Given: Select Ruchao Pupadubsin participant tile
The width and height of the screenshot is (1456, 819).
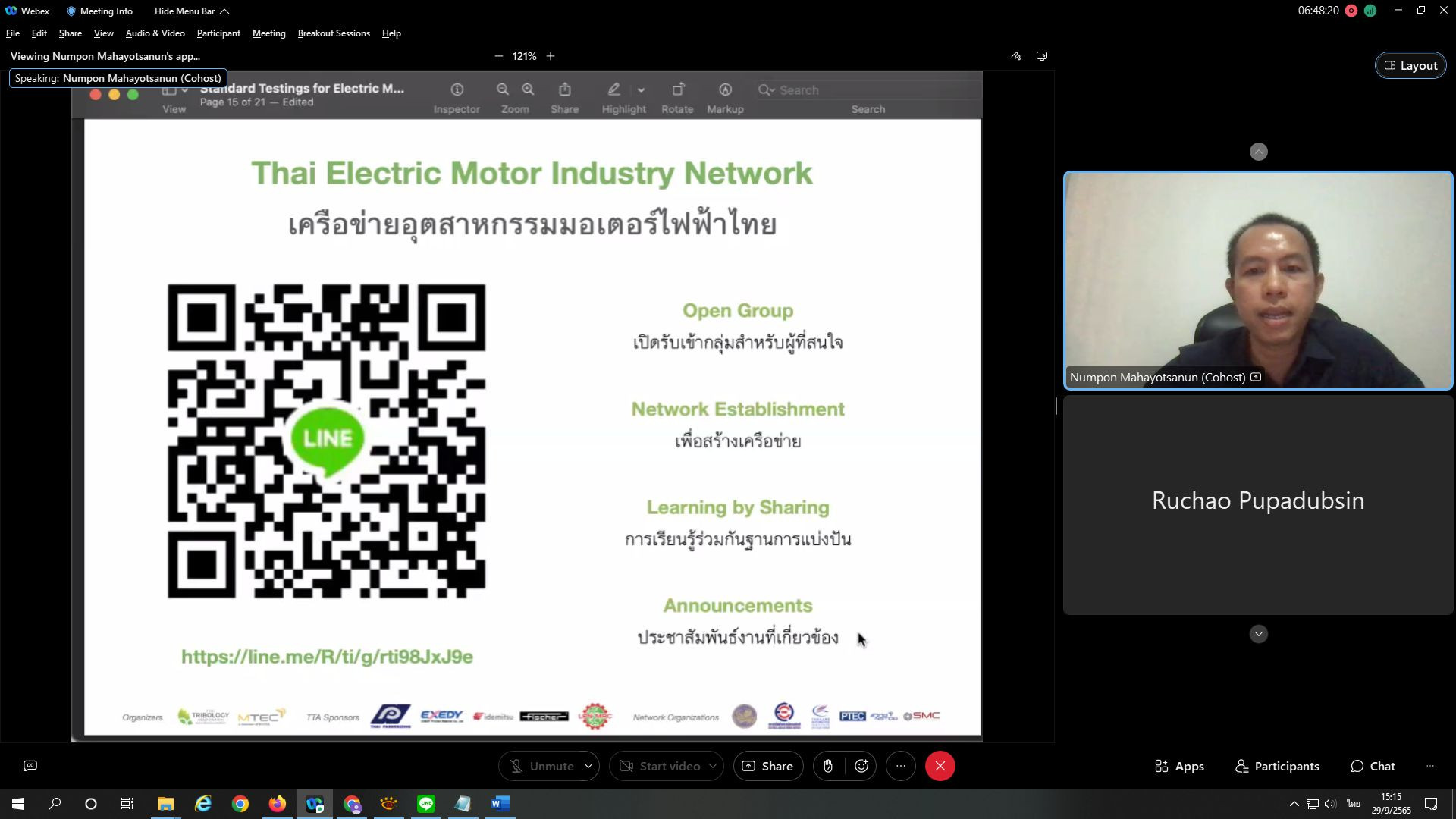Looking at the screenshot, I should coord(1258,504).
